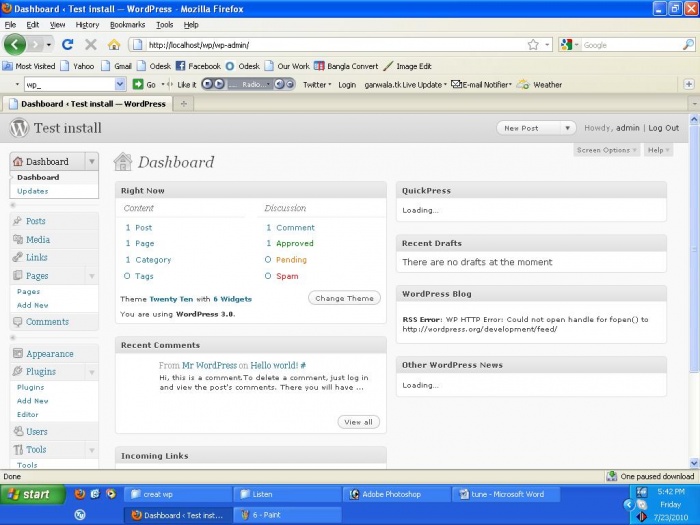
Task: Open Appearance via its sidebar icon
Action: 18,354
